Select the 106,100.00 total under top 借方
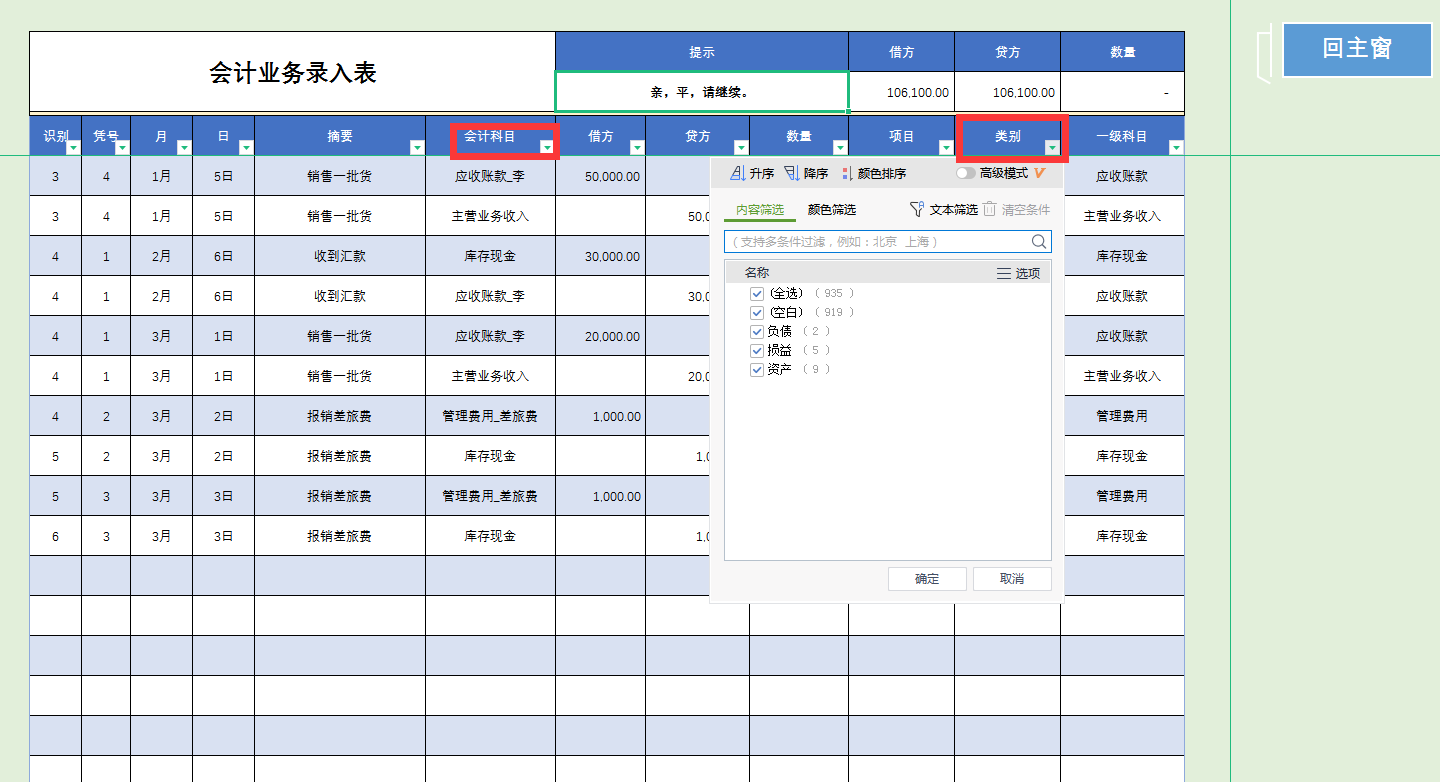Image resolution: width=1440 pixels, height=782 pixels. [x=902, y=92]
